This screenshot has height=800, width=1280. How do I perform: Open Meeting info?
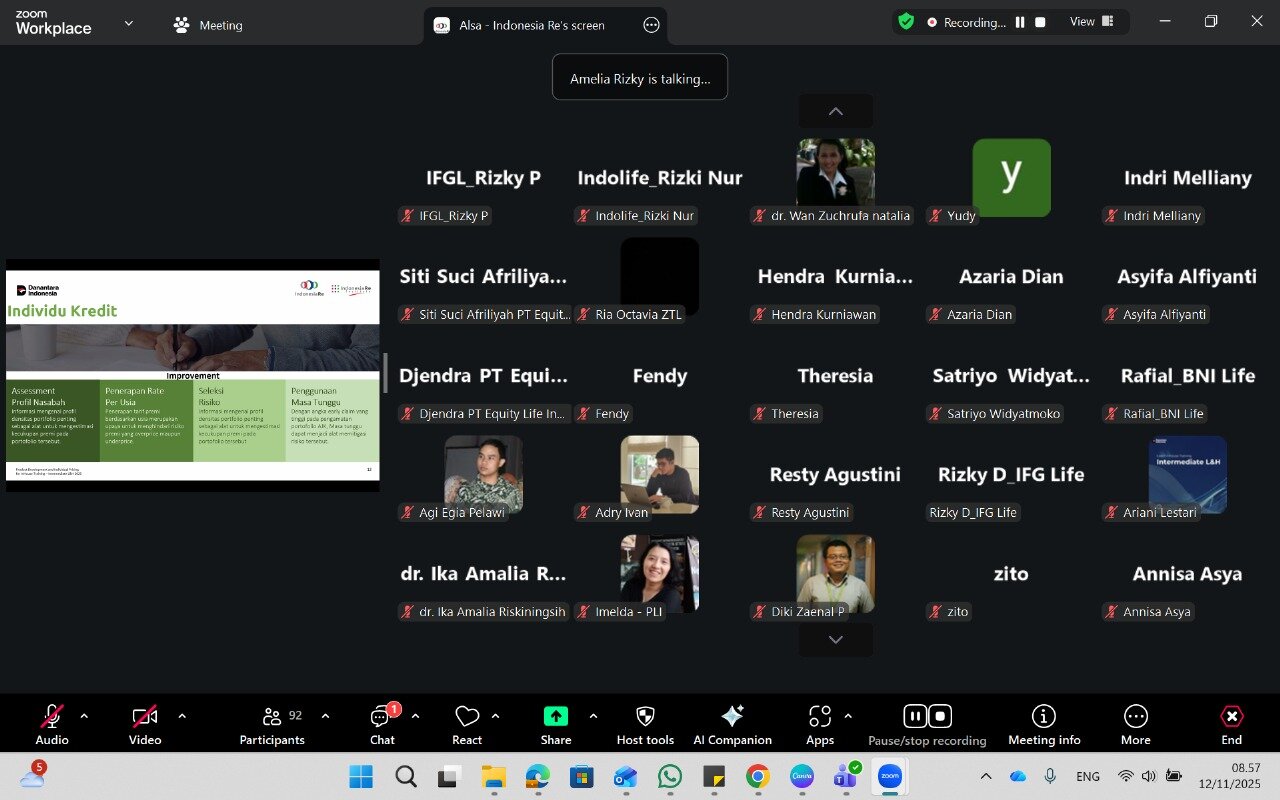(x=1044, y=724)
